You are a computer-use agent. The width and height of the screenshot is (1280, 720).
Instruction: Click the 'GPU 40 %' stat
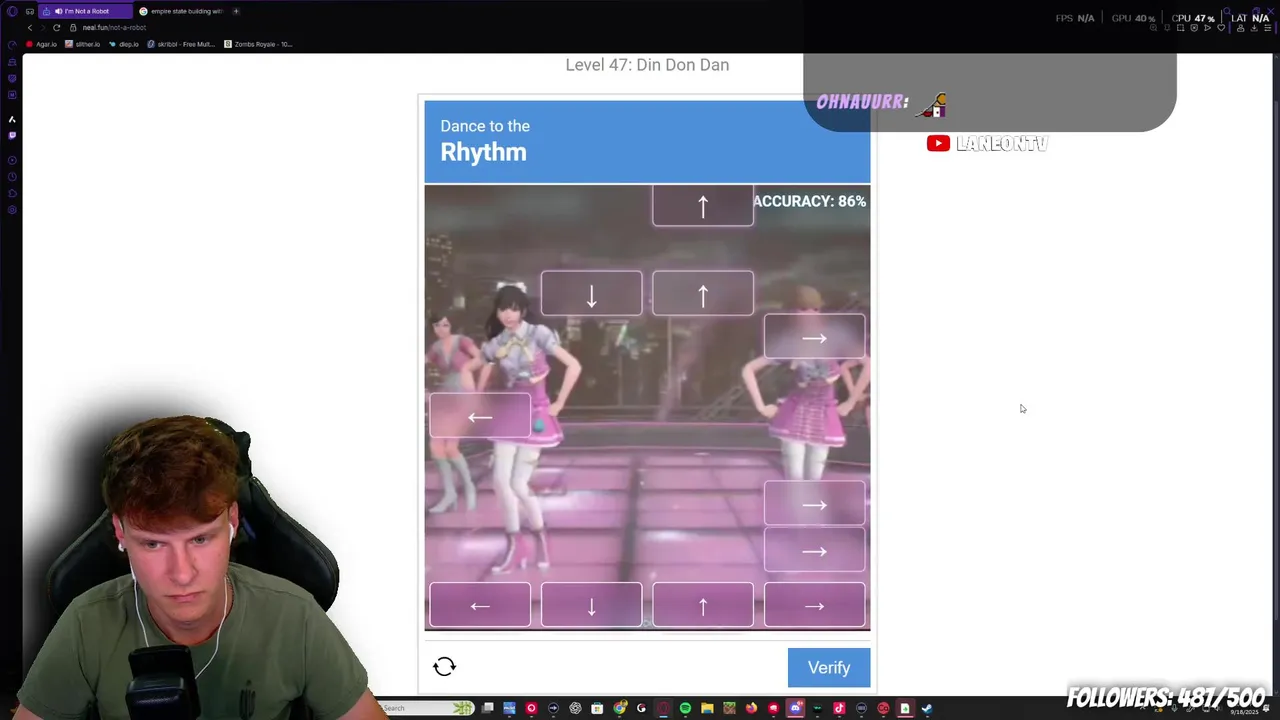pos(1134,18)
